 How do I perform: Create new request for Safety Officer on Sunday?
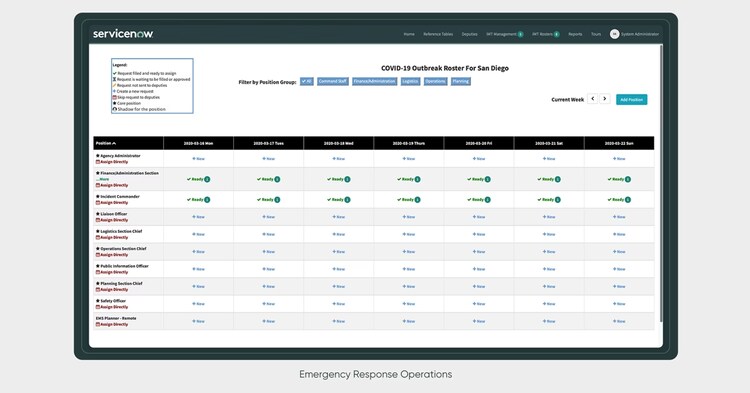pyautogui.click(x=619, y=304)
